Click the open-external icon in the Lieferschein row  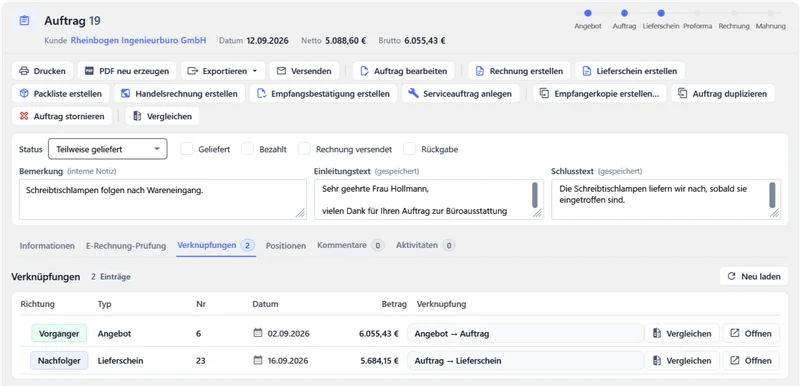click(x=735, y=361)
